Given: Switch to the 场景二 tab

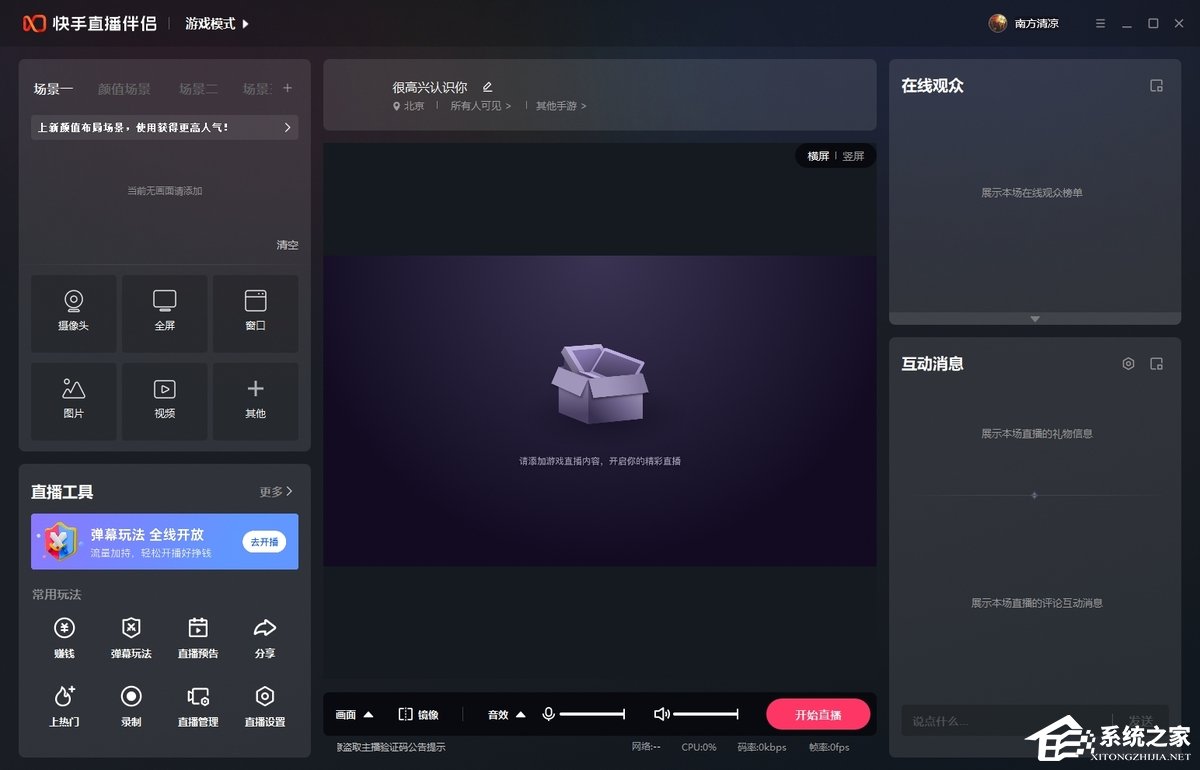Looking at the screenshot, I should 198,89.
